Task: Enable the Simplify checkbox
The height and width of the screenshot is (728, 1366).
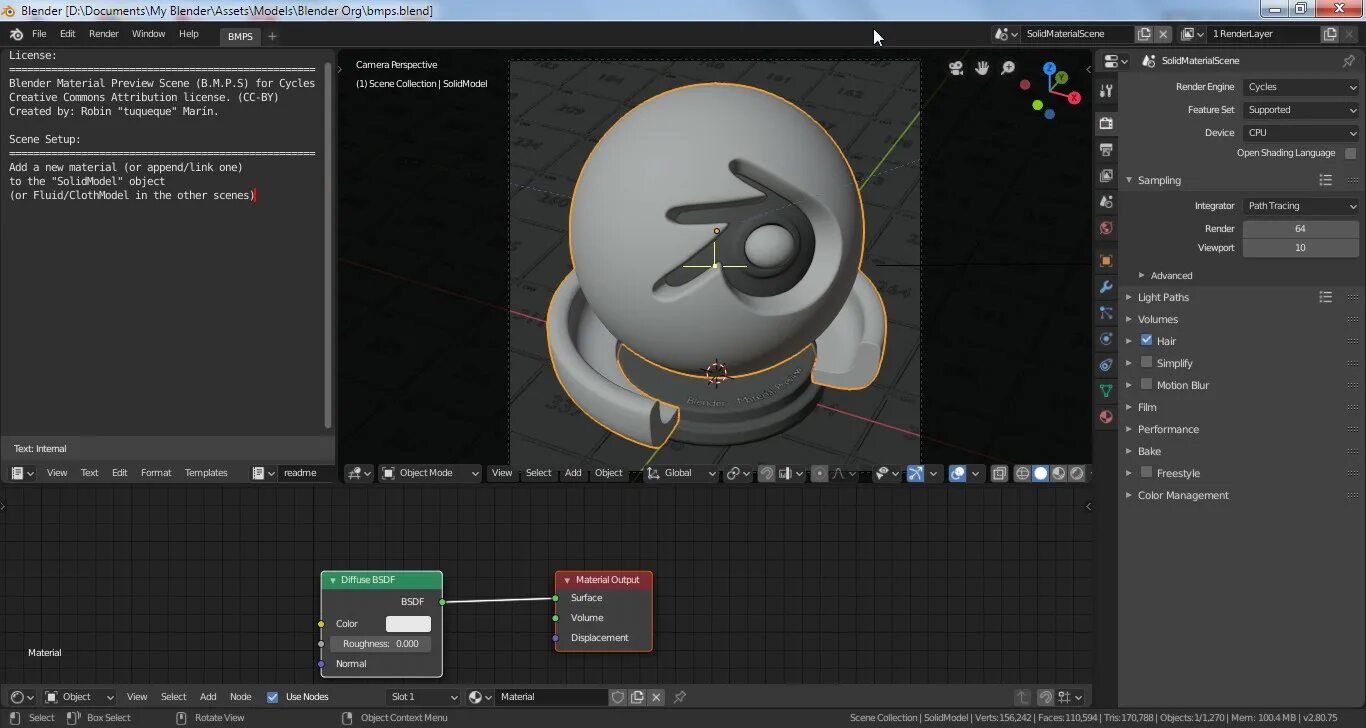Action: click(1146, 362)
